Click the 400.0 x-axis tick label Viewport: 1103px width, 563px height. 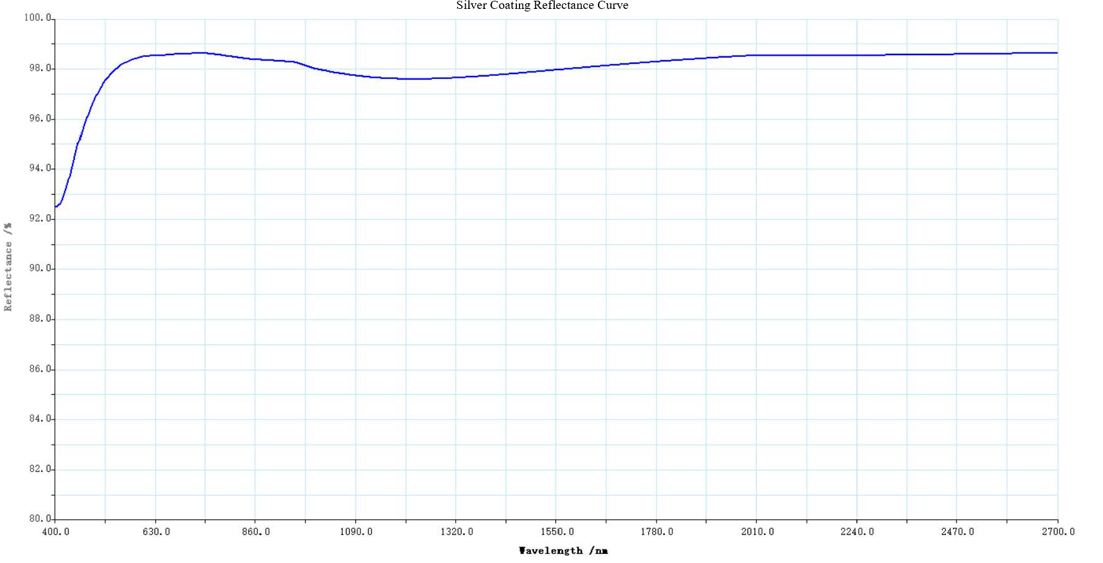(56, 531)
